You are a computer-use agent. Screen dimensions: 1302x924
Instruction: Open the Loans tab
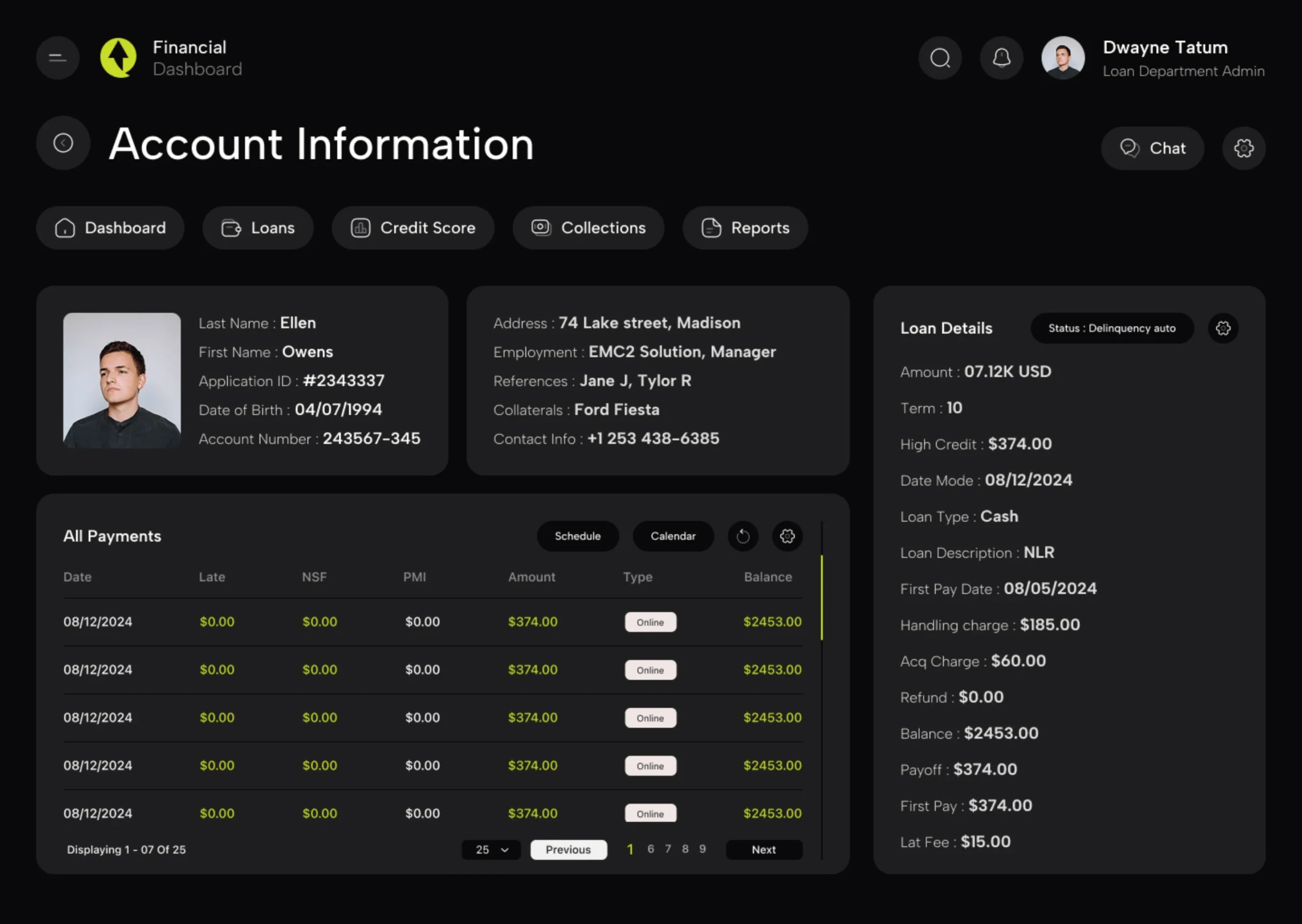pos(258,228)
